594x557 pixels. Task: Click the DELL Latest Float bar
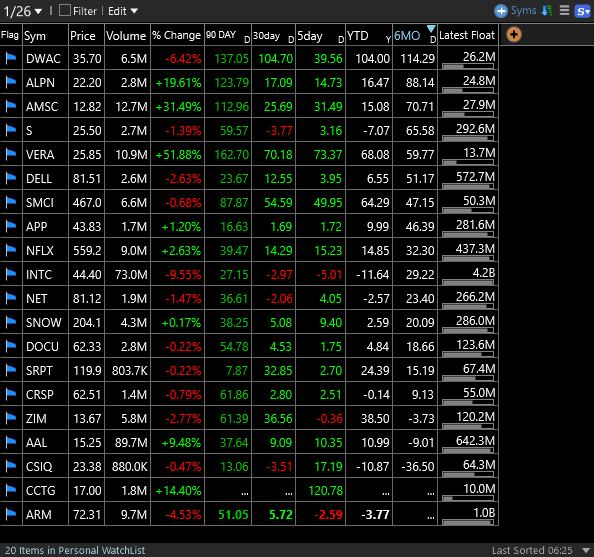coord(468,186)
